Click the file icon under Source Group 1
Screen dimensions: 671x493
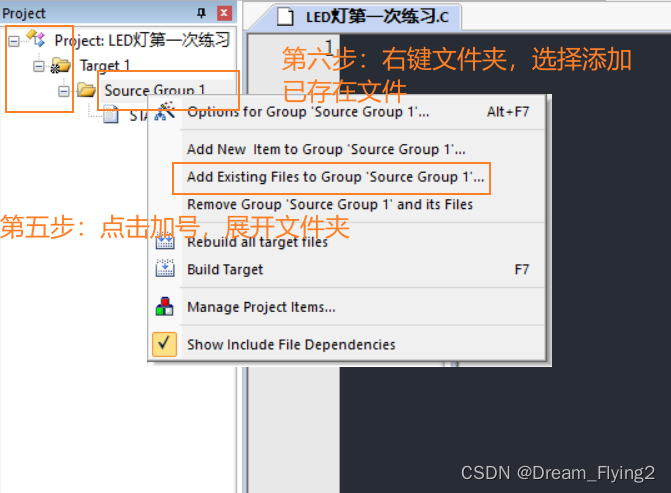coord(111,115)
